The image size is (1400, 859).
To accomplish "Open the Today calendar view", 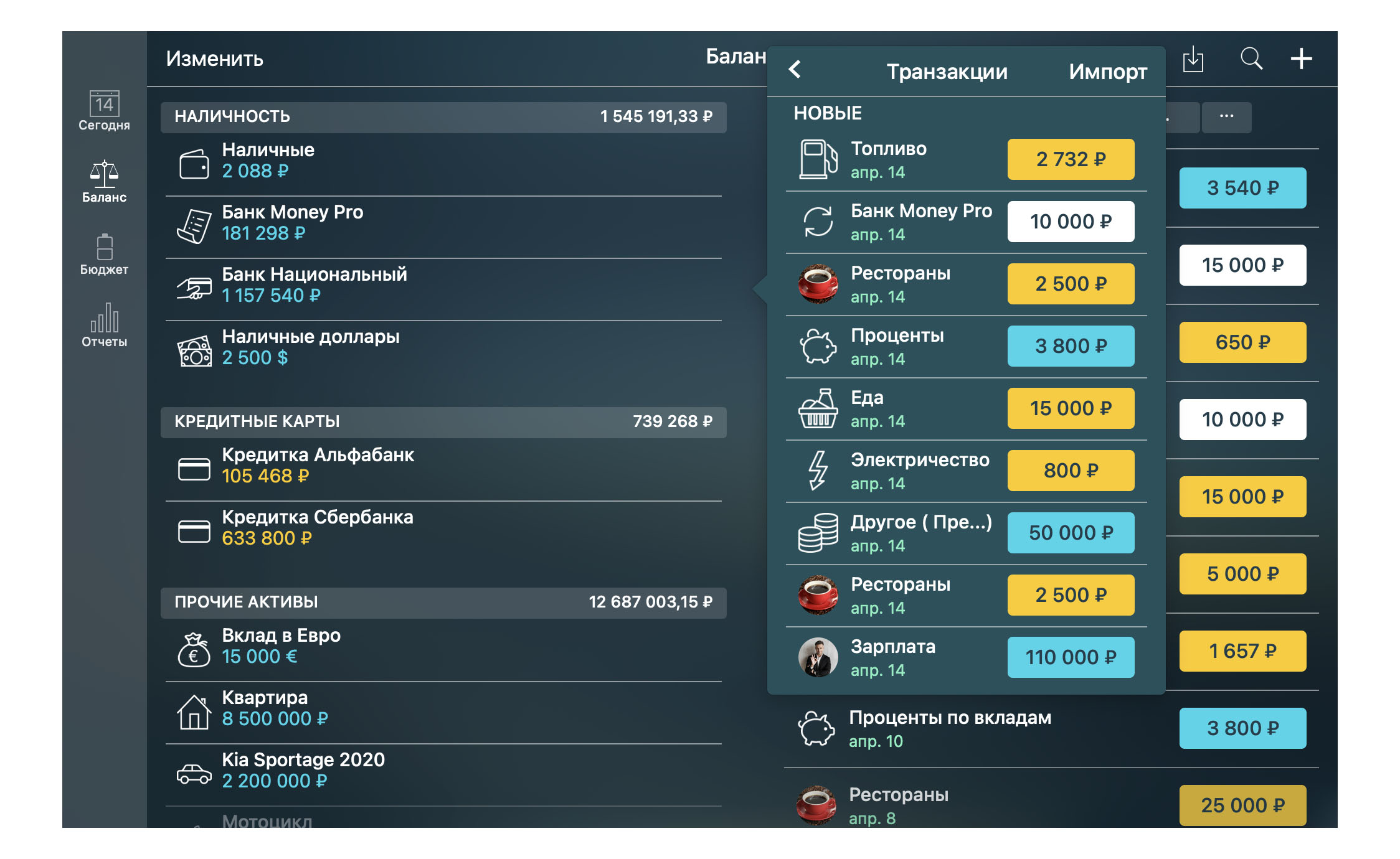I will (x=104, y=110).
